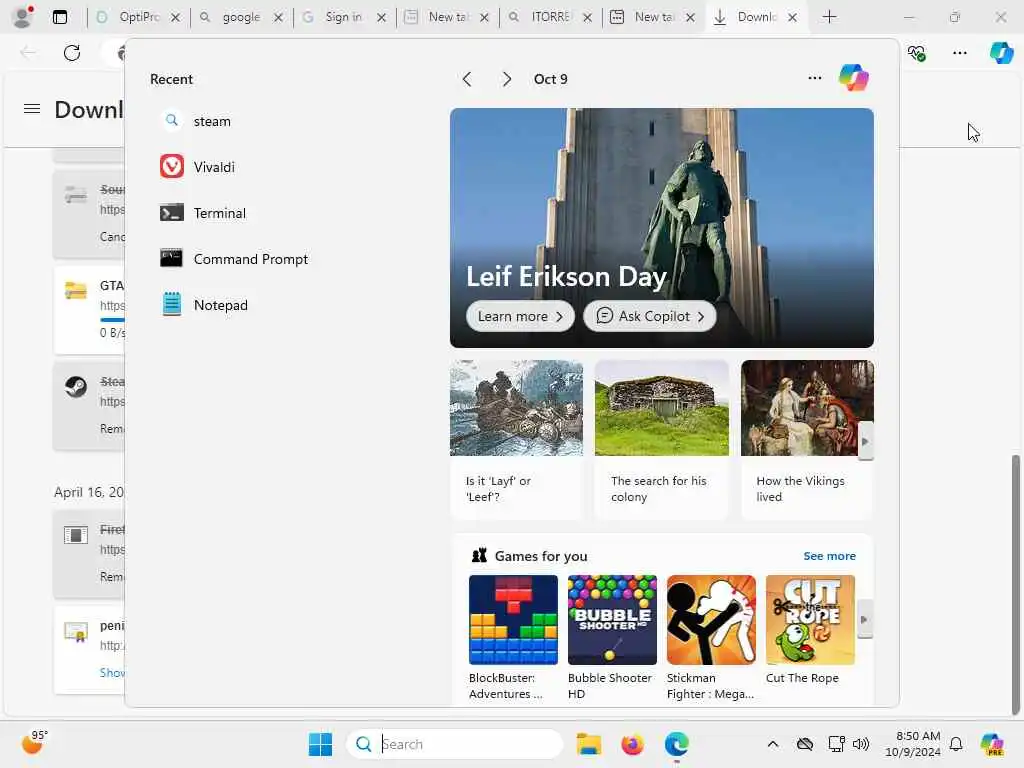The height and width of the screenshot is (768, 1024).
Task: Open the Windows Start button
Action: [x=320, y=744]
